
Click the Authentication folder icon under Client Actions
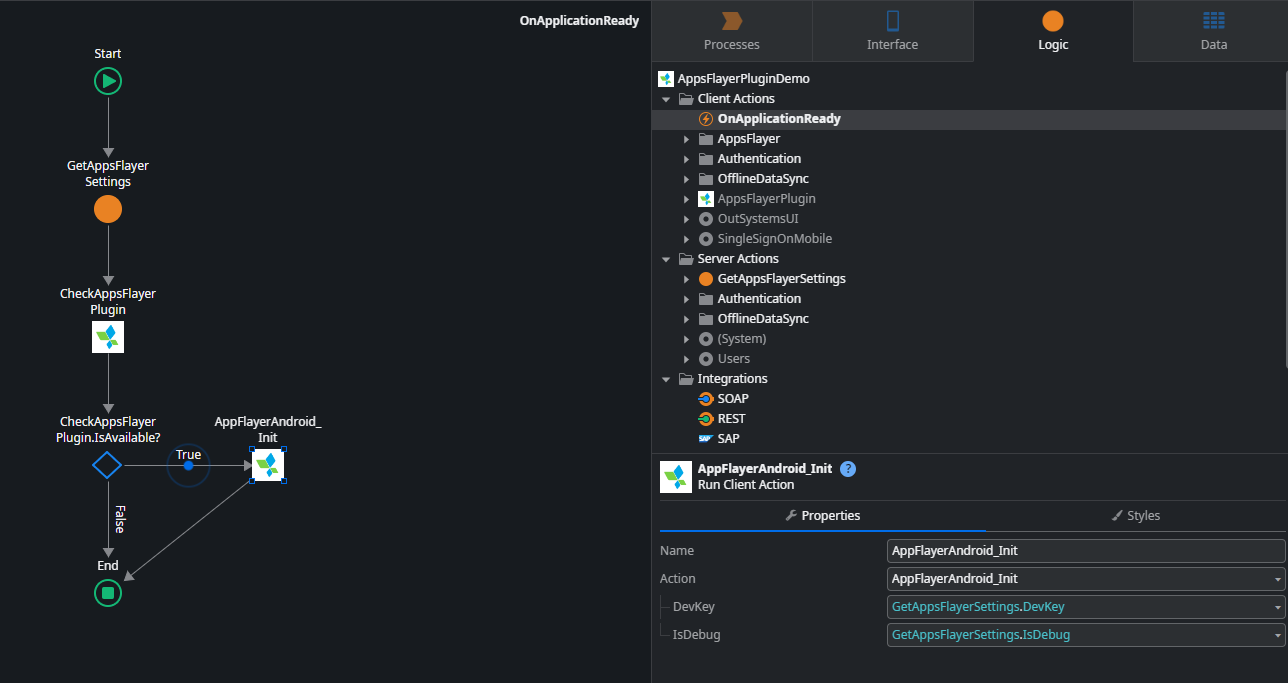706,159
